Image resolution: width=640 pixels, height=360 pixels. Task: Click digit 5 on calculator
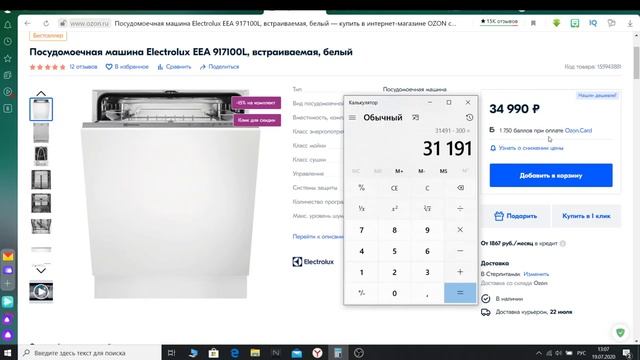click(x=394, y=251)
